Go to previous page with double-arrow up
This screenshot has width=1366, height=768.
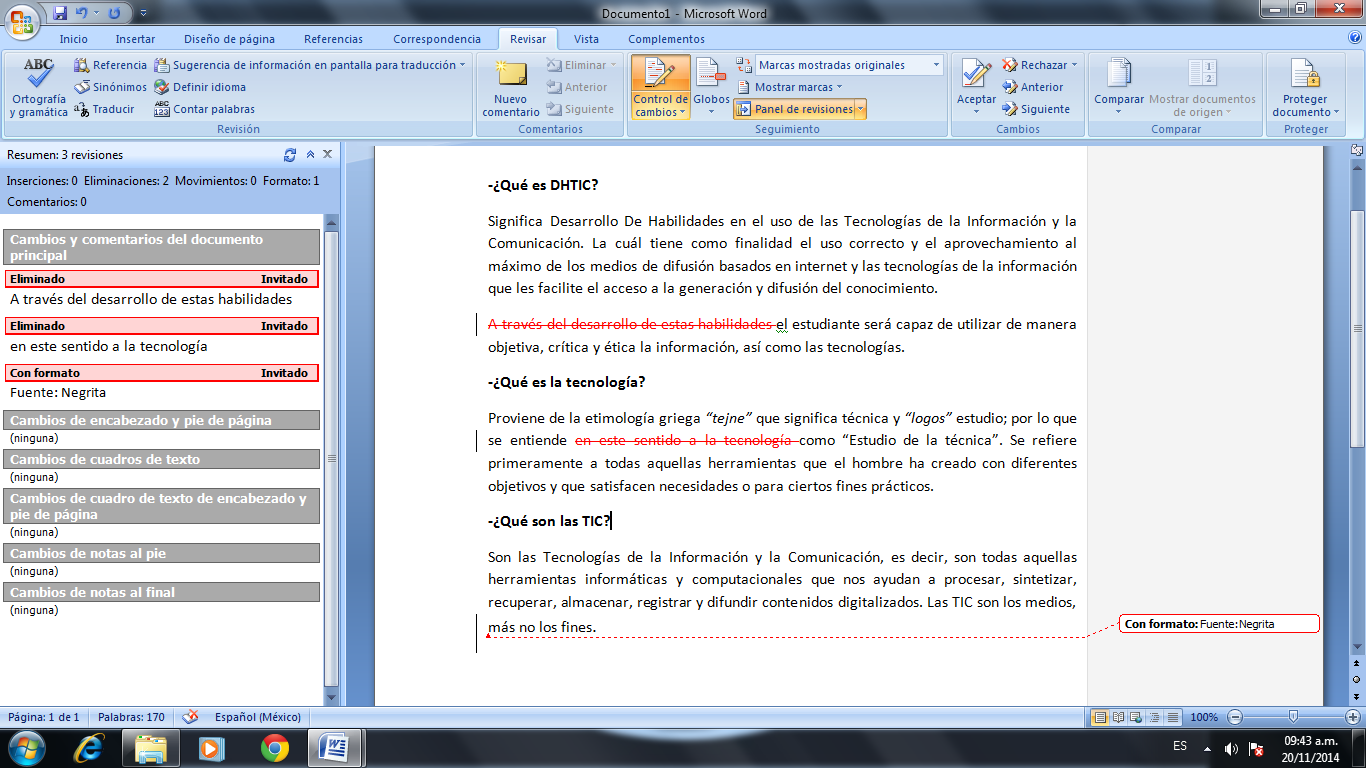1357,663
